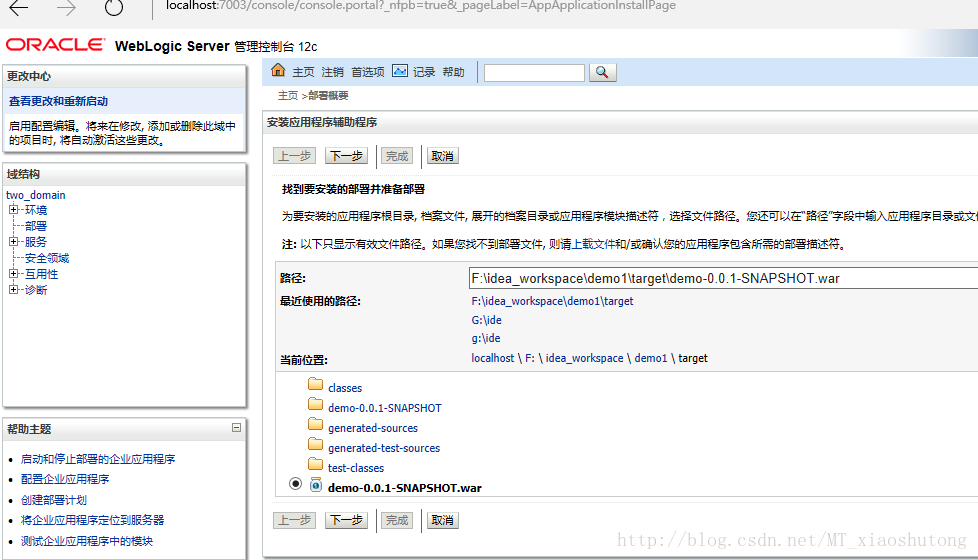Expand the 服务 tree node
Viewport: 978px width, 560px height.
point(13,241)
